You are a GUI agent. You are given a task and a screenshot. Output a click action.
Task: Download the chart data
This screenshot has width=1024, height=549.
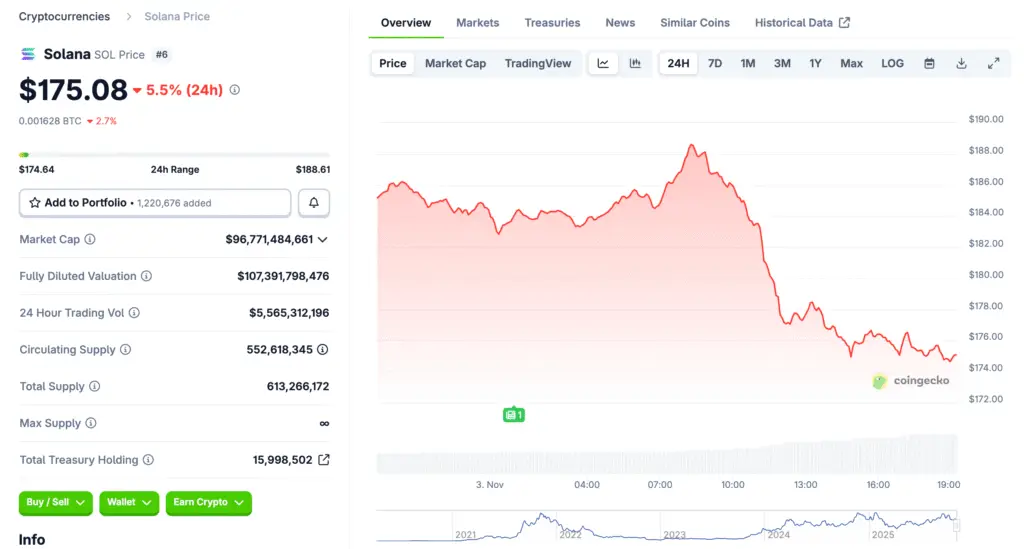pos(961,64)
